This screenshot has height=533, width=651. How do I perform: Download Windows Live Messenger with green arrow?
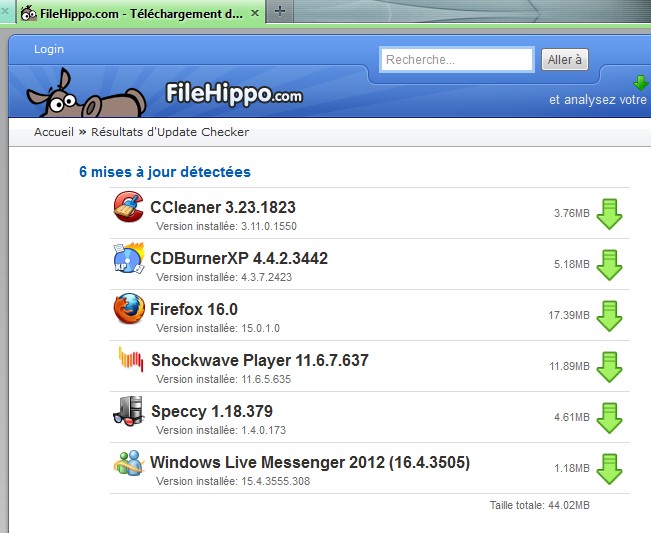tap(609, 469)
